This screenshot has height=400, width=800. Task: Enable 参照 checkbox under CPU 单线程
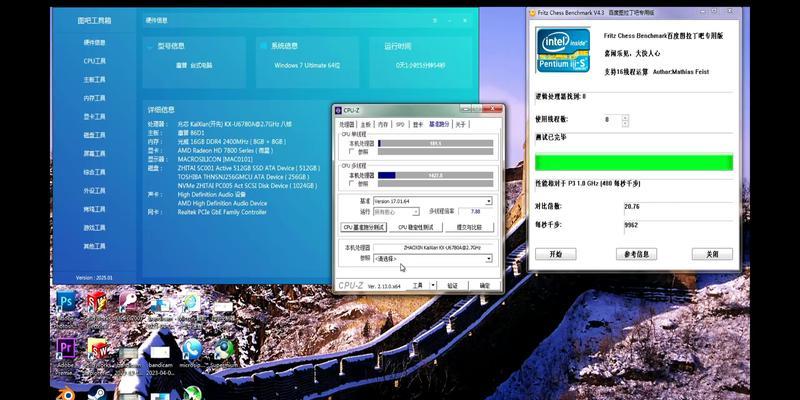pos(352,152)
